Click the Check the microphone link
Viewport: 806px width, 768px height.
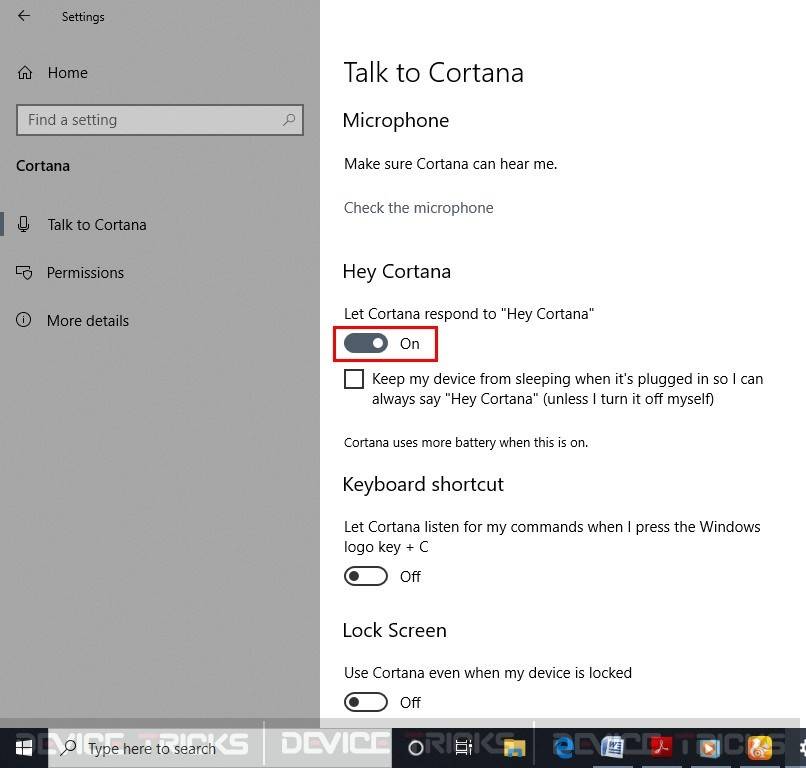point(418,207)
